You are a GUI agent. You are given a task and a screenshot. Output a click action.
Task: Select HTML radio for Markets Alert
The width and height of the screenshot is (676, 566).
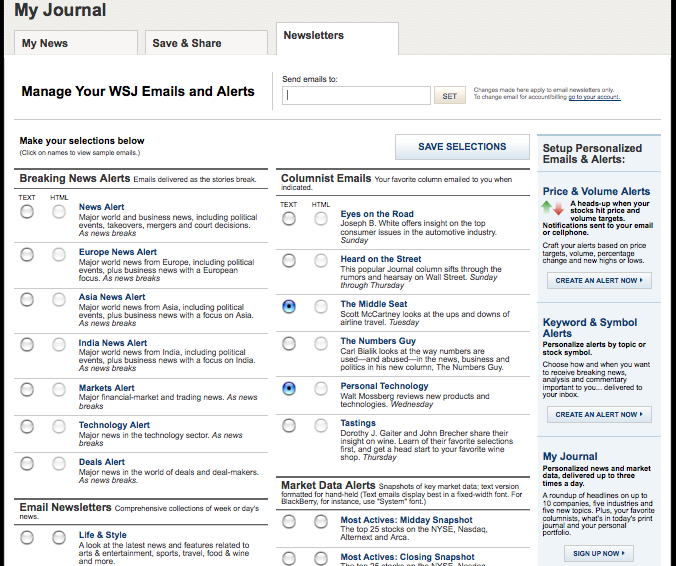tap(59, 389)
